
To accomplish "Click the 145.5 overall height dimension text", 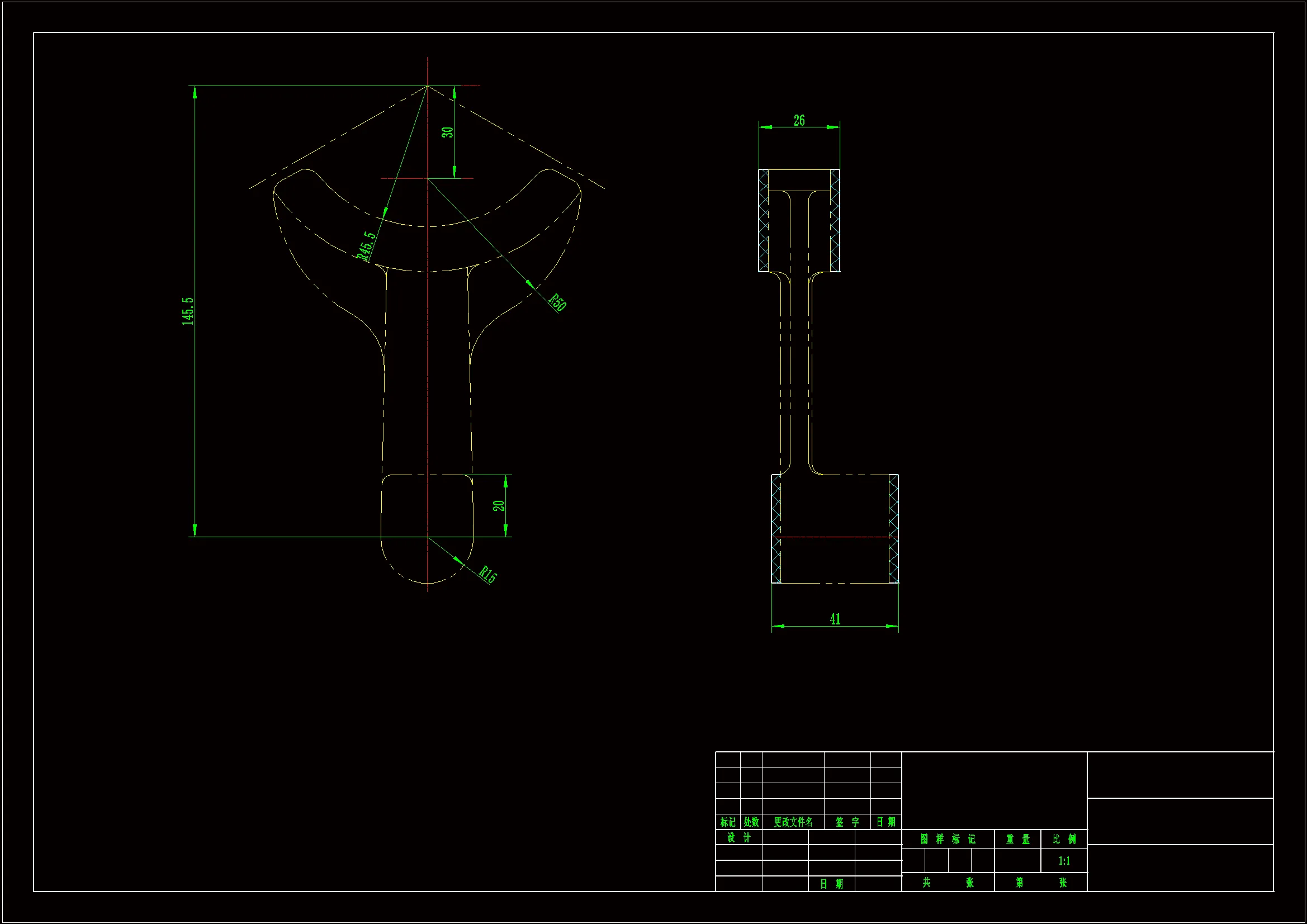I will (x=188, y=311).
